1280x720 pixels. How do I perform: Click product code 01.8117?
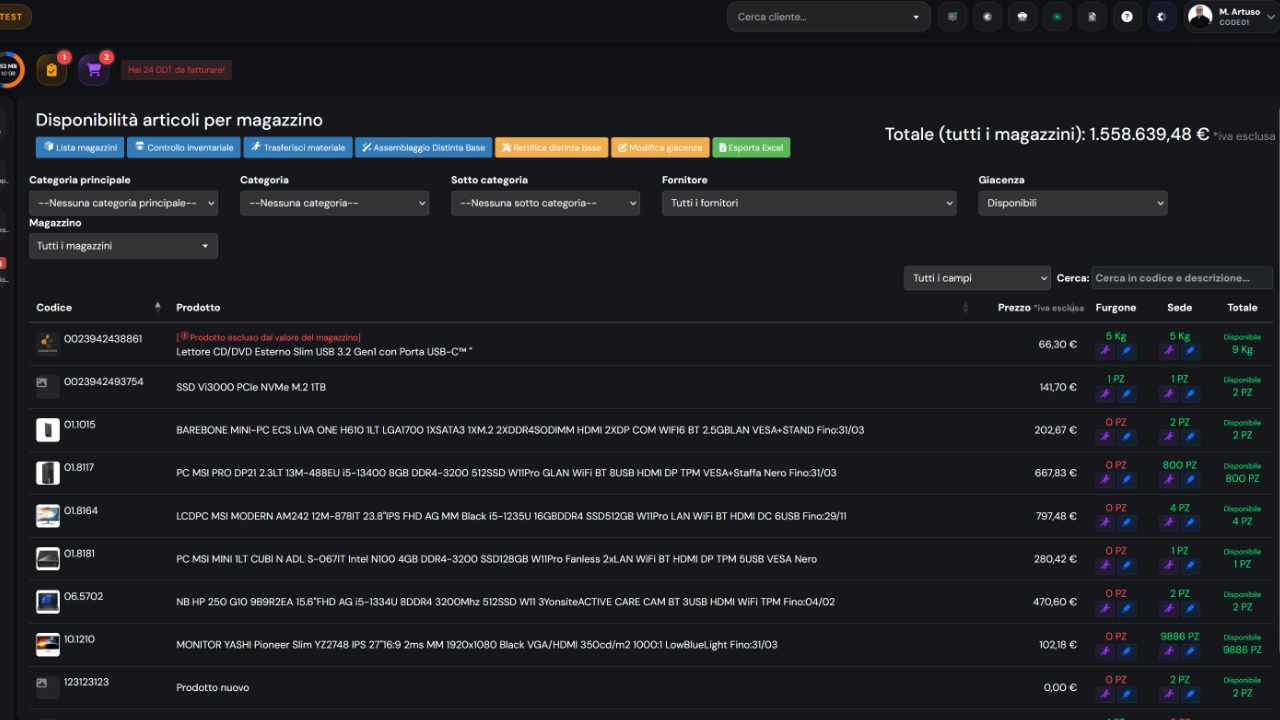79,467
